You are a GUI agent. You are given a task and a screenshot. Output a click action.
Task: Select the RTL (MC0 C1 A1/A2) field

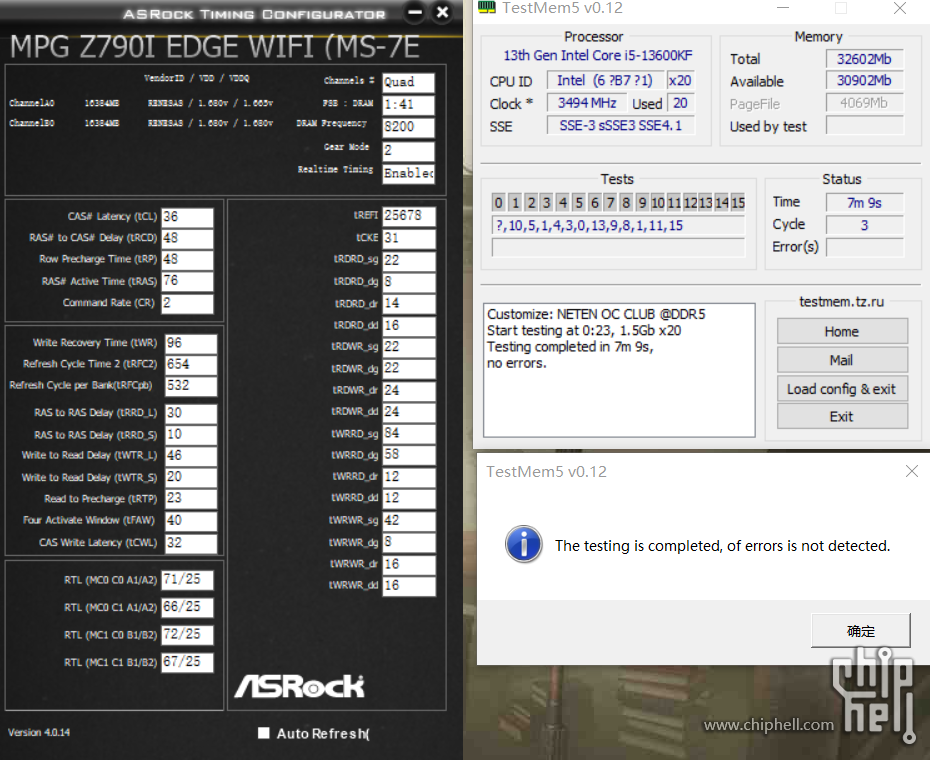pos(187,607)
